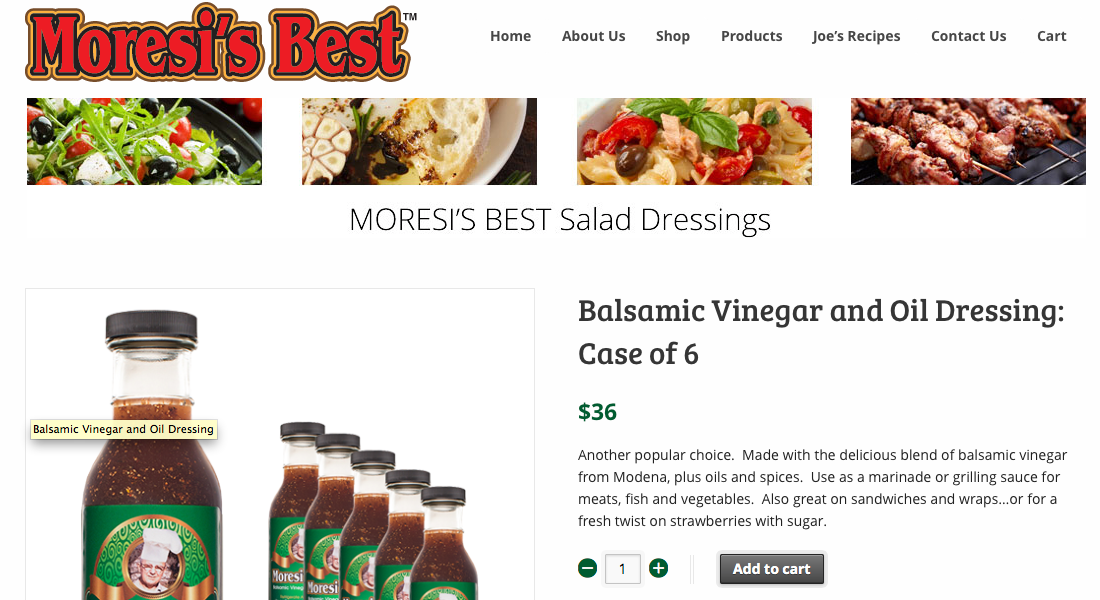Viewport: 1100px width, 600px height.
Task: View the Cart page
Action: click(1052, 36)
